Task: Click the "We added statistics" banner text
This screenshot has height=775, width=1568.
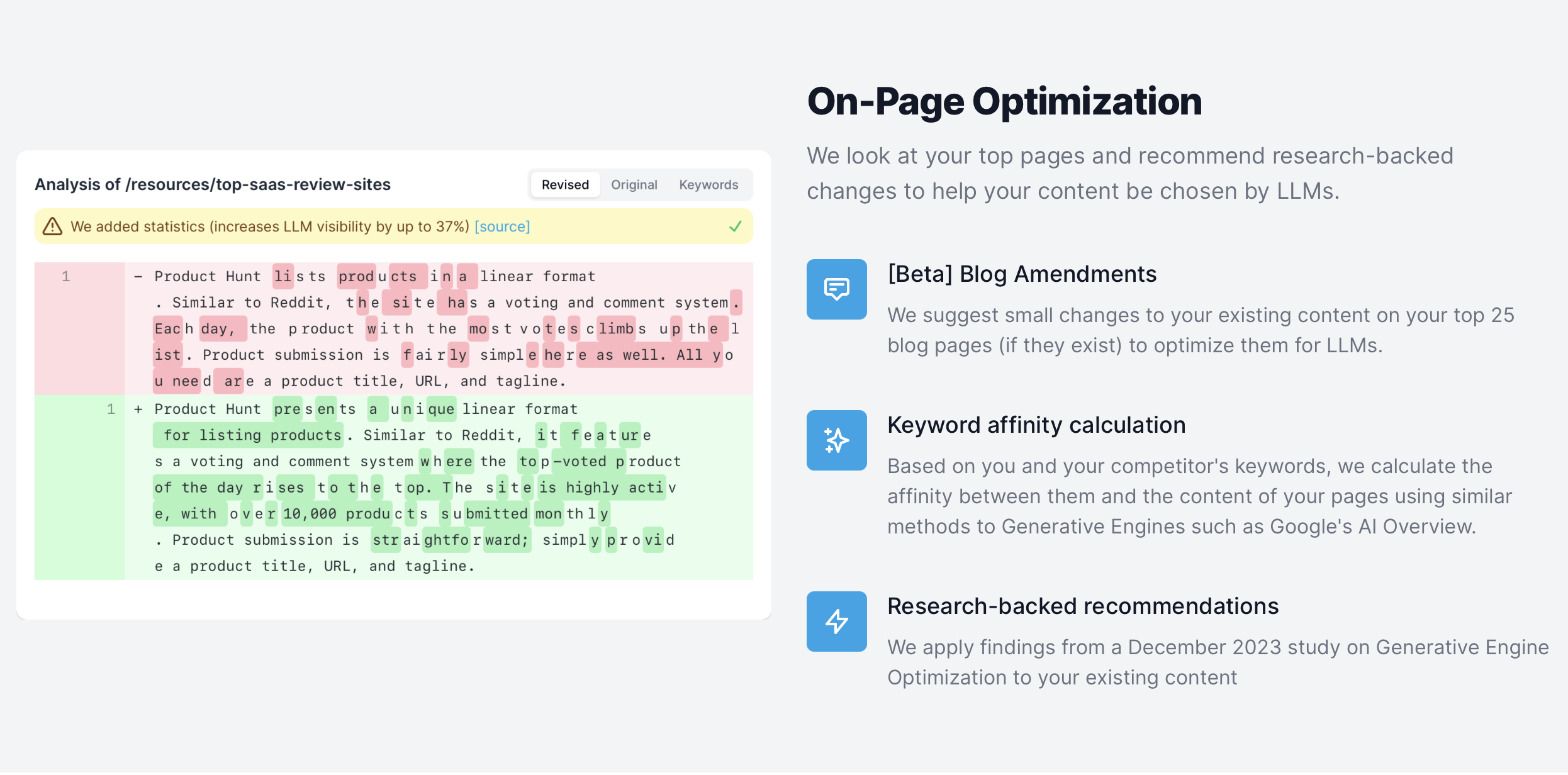Action: click(x=269, y=226)
